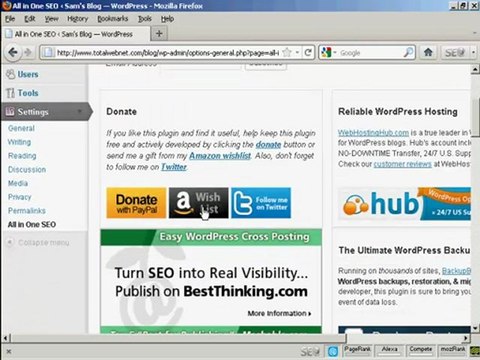Click the page icon in address bar
Viewport: 480px width, 360px height.
(48, 53)
